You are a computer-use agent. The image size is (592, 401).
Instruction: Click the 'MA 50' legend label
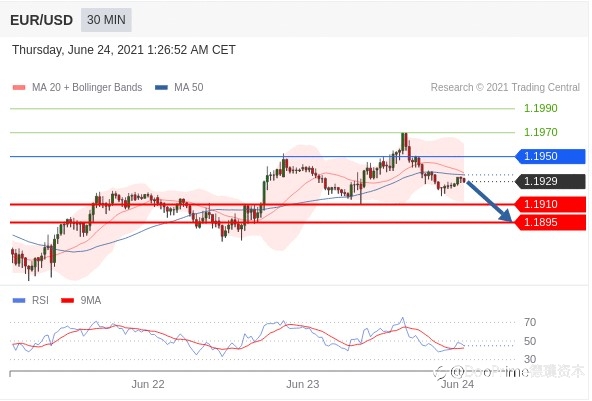[189, 88]
